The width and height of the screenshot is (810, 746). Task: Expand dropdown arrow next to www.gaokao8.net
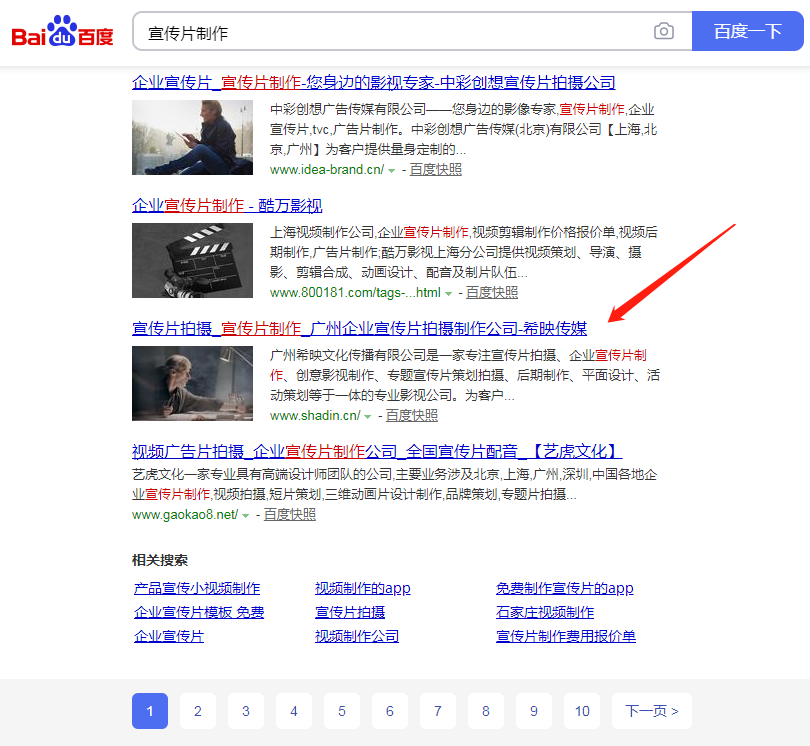pyautogui.click(x=245, y=516)
